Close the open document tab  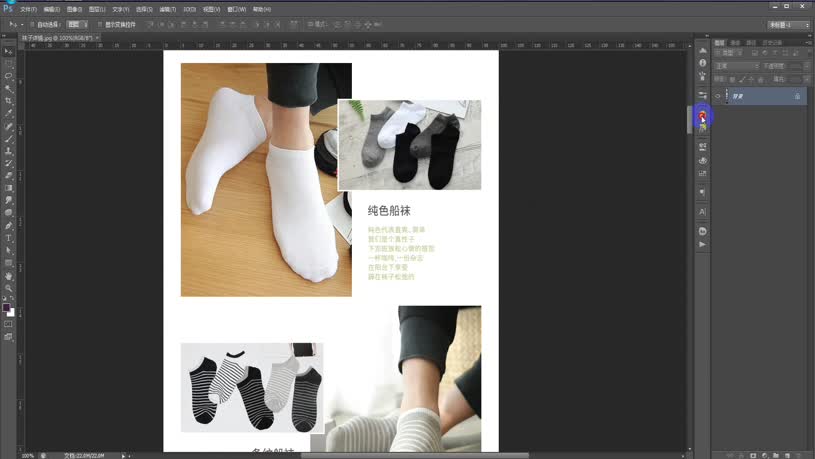click(97, 38)
